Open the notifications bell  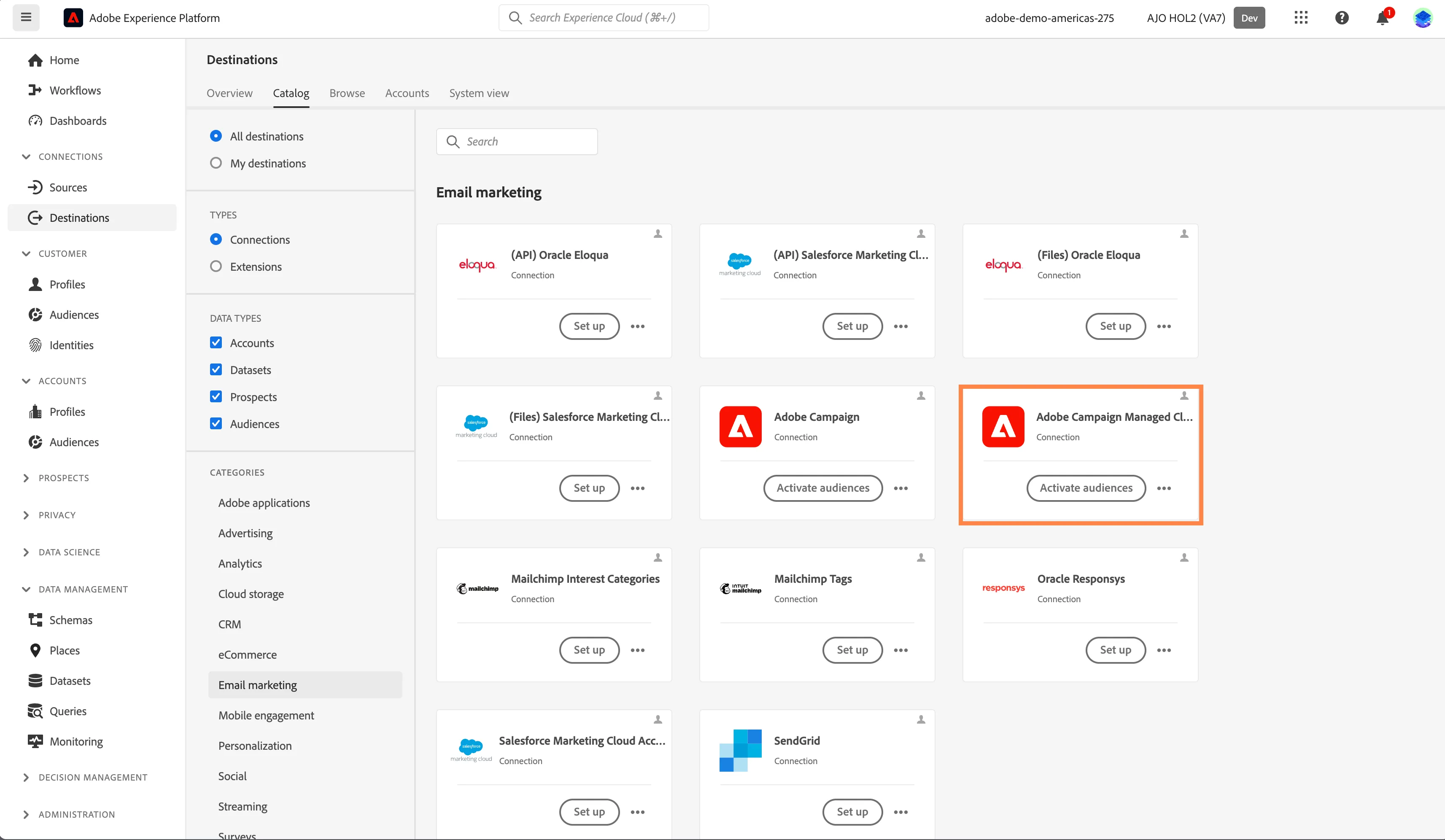coord(1383,18)
